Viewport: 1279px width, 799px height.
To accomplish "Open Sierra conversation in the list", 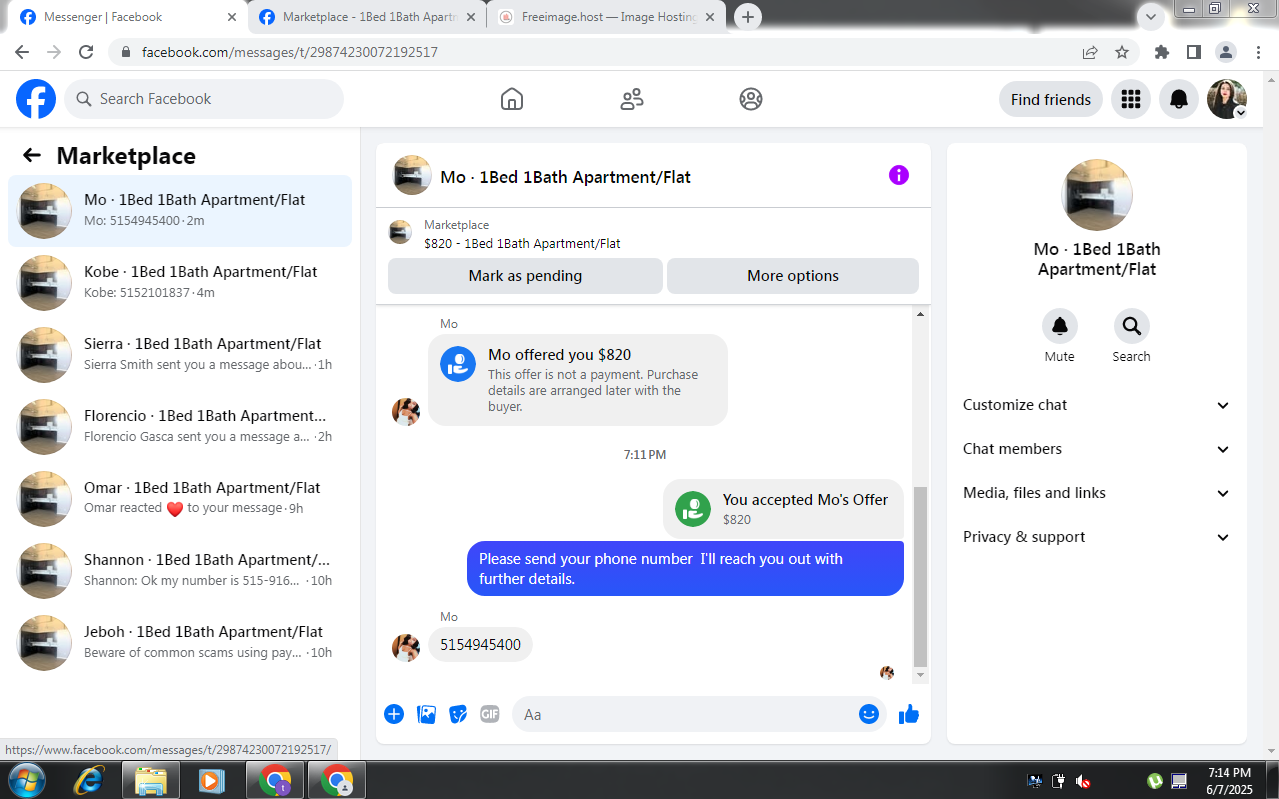I will (180, 355).
